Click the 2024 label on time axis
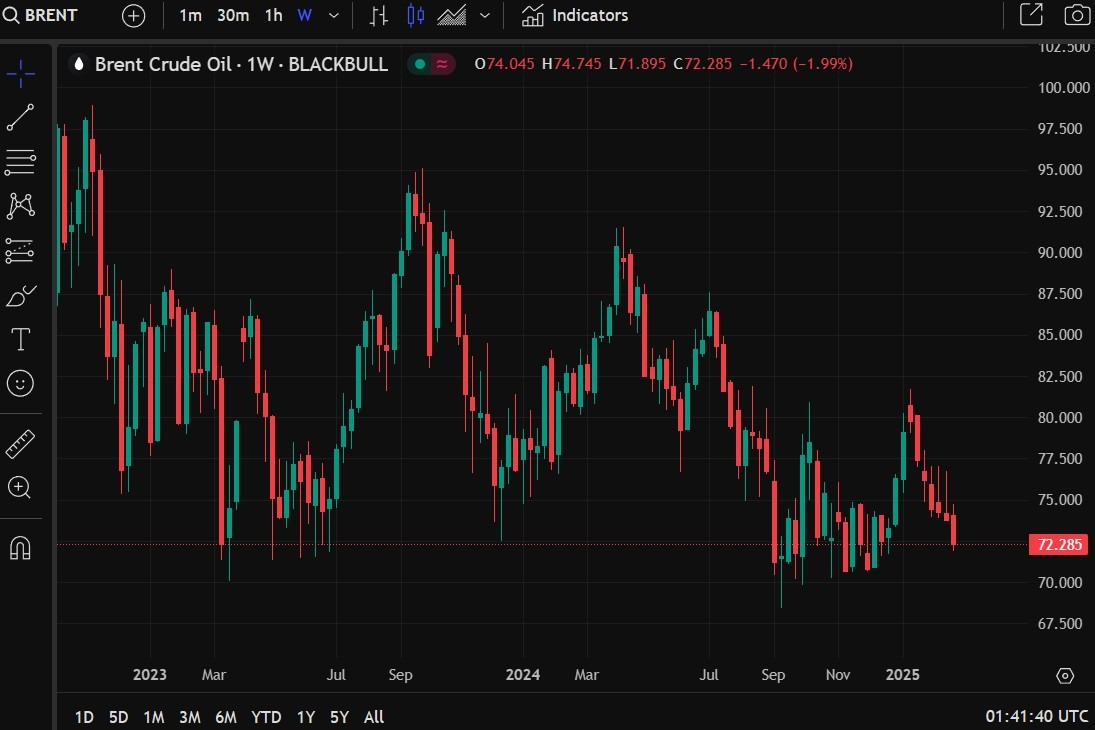 tap(522, 675)
